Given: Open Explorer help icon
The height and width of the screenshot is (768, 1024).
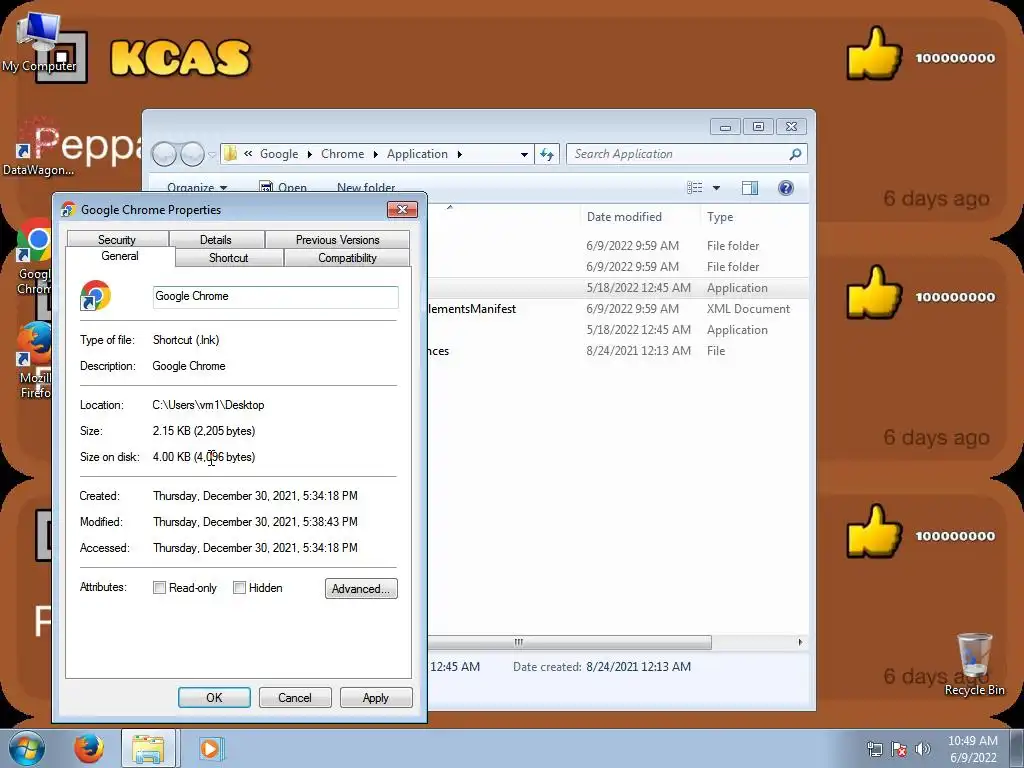Looking at the screenshot, I should (786, 188).
